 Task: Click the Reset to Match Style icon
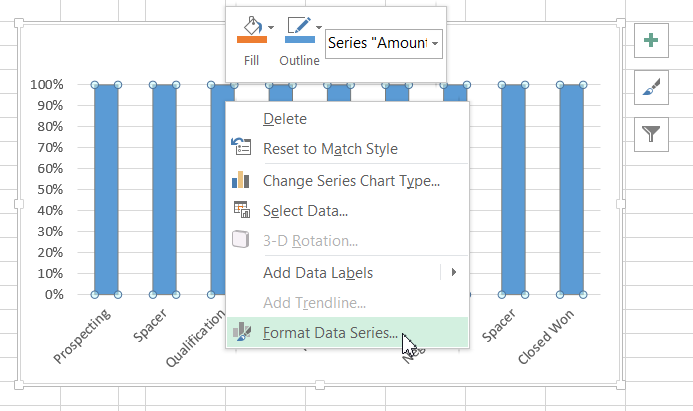241,148
